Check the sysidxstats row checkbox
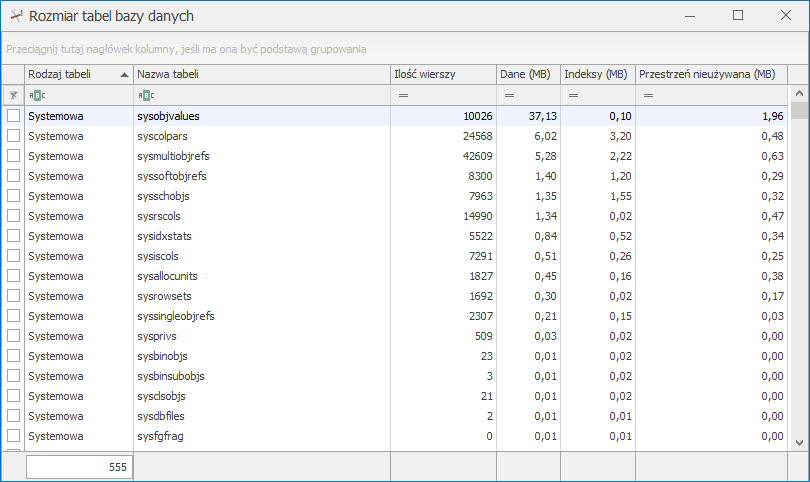The image size is (810, 482). point(13,236)
